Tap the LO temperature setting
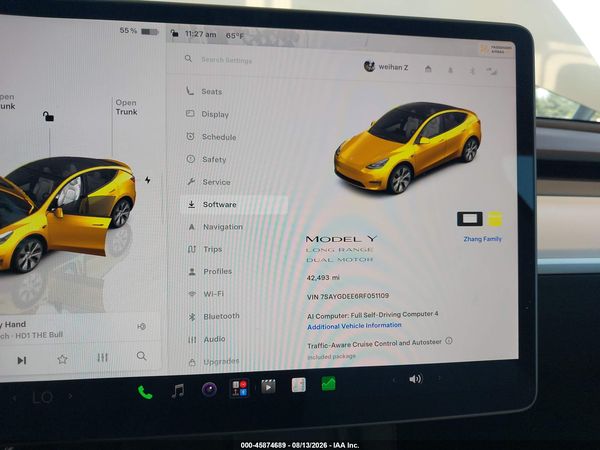 click(42, 398)
